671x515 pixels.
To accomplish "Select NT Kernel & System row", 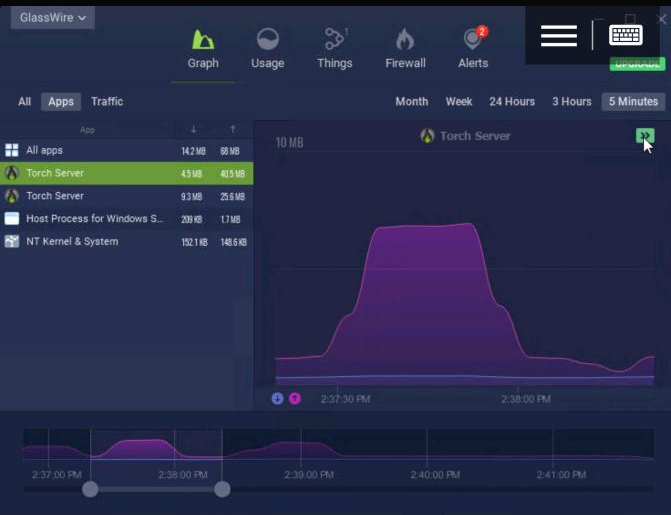I will [72, 241].
